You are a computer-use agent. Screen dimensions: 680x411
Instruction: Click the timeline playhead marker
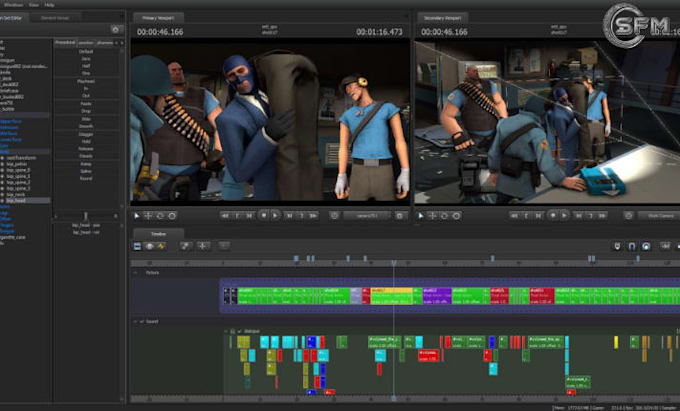(x=394, y=263)
